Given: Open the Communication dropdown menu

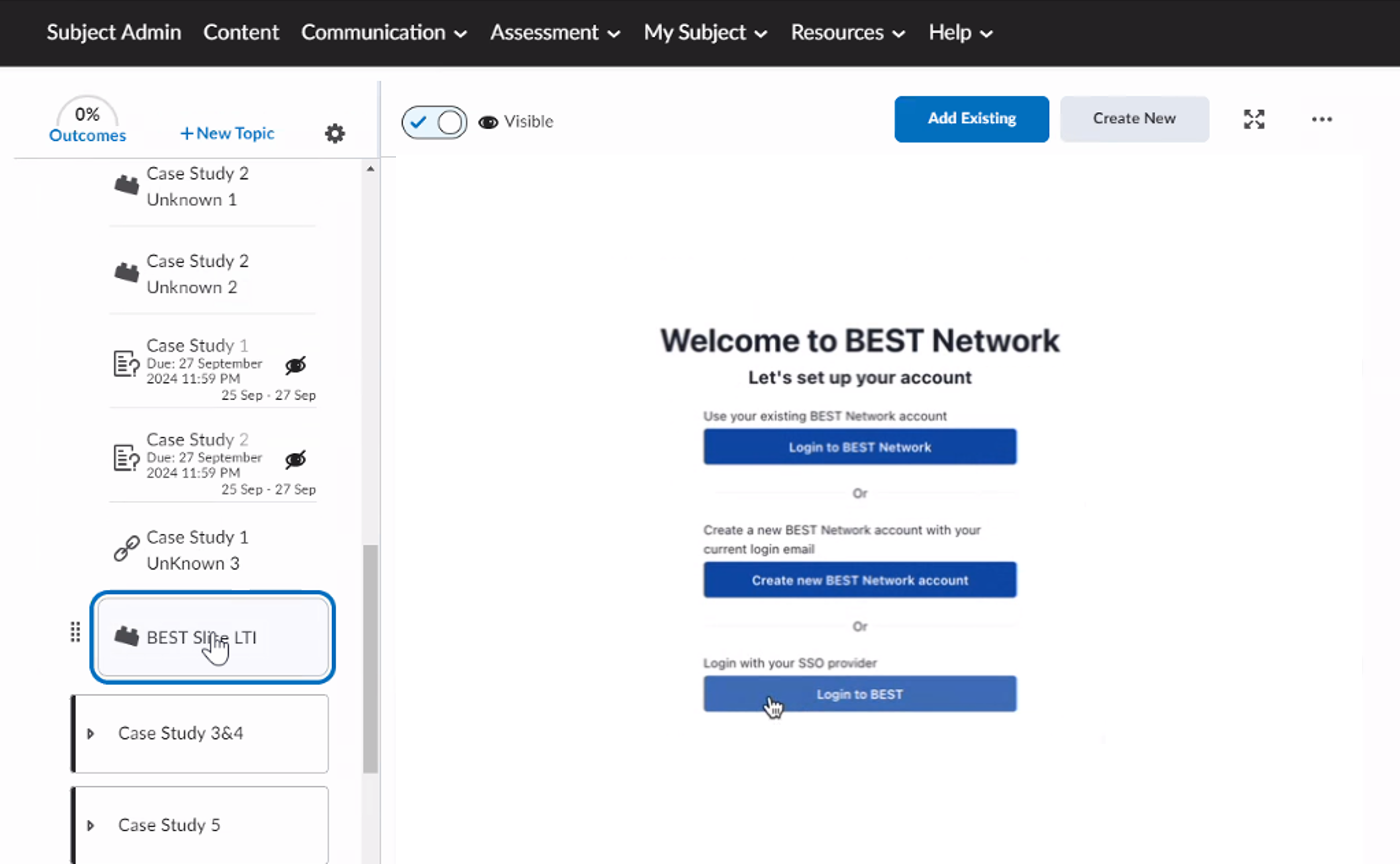Looking at the screenshot, I should [x=383, y=33].
